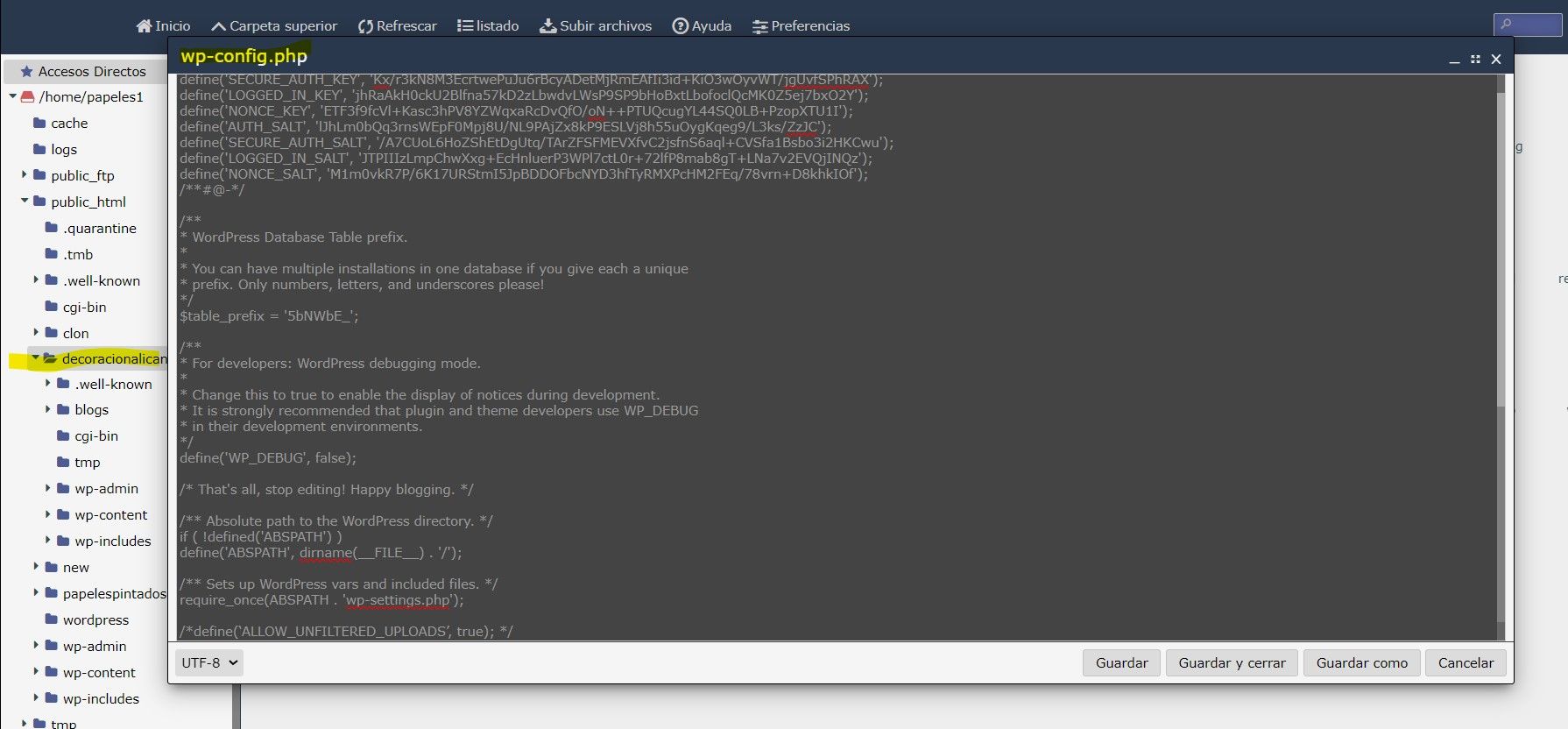Open Inicio home toolbar item
Viewport: 1568px width, 729px height.
pyautogui.click(x=163, y=25)
